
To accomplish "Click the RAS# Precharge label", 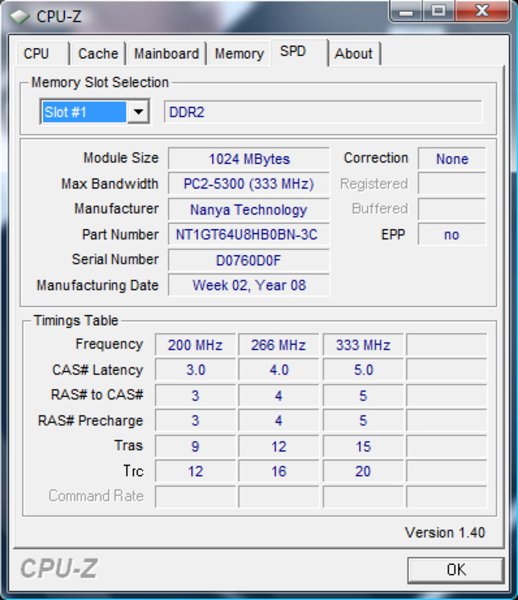I will 91,421.
